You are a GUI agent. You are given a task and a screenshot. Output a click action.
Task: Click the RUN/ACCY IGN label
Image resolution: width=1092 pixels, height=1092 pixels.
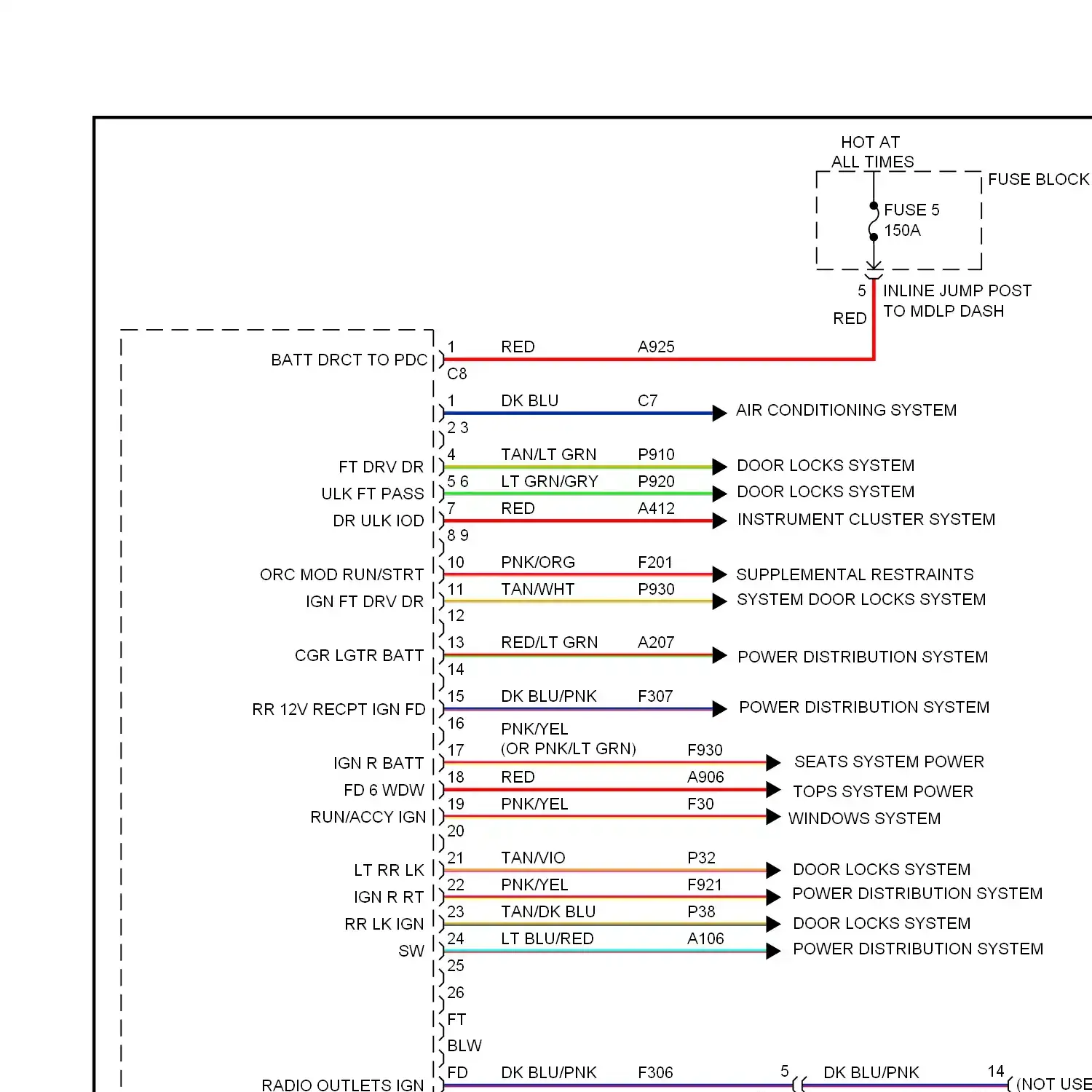tap(368, 817)
